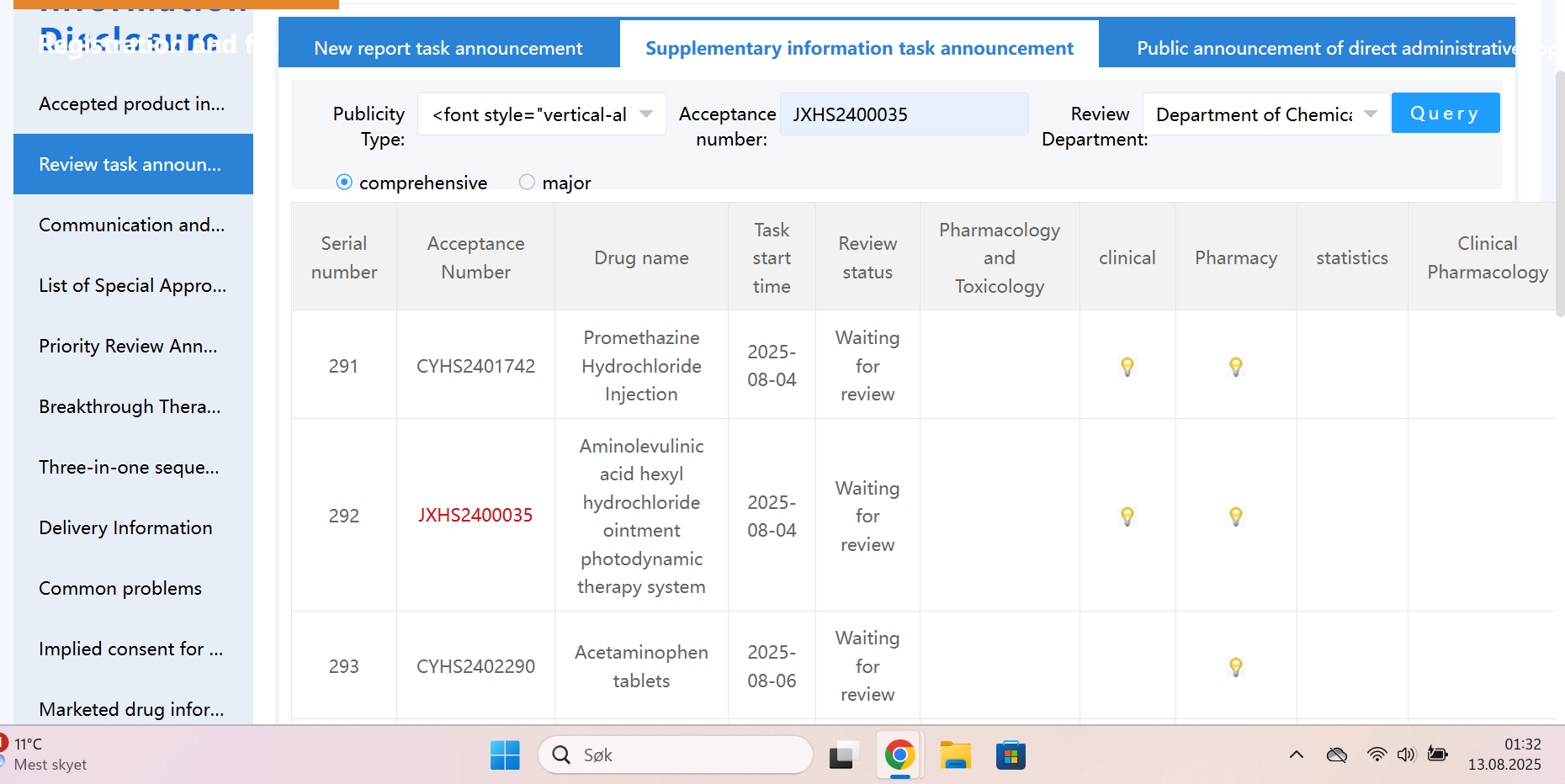Show hidden system tray icons chevron
The image size is (1565, 784).
tap(1296, 755)
